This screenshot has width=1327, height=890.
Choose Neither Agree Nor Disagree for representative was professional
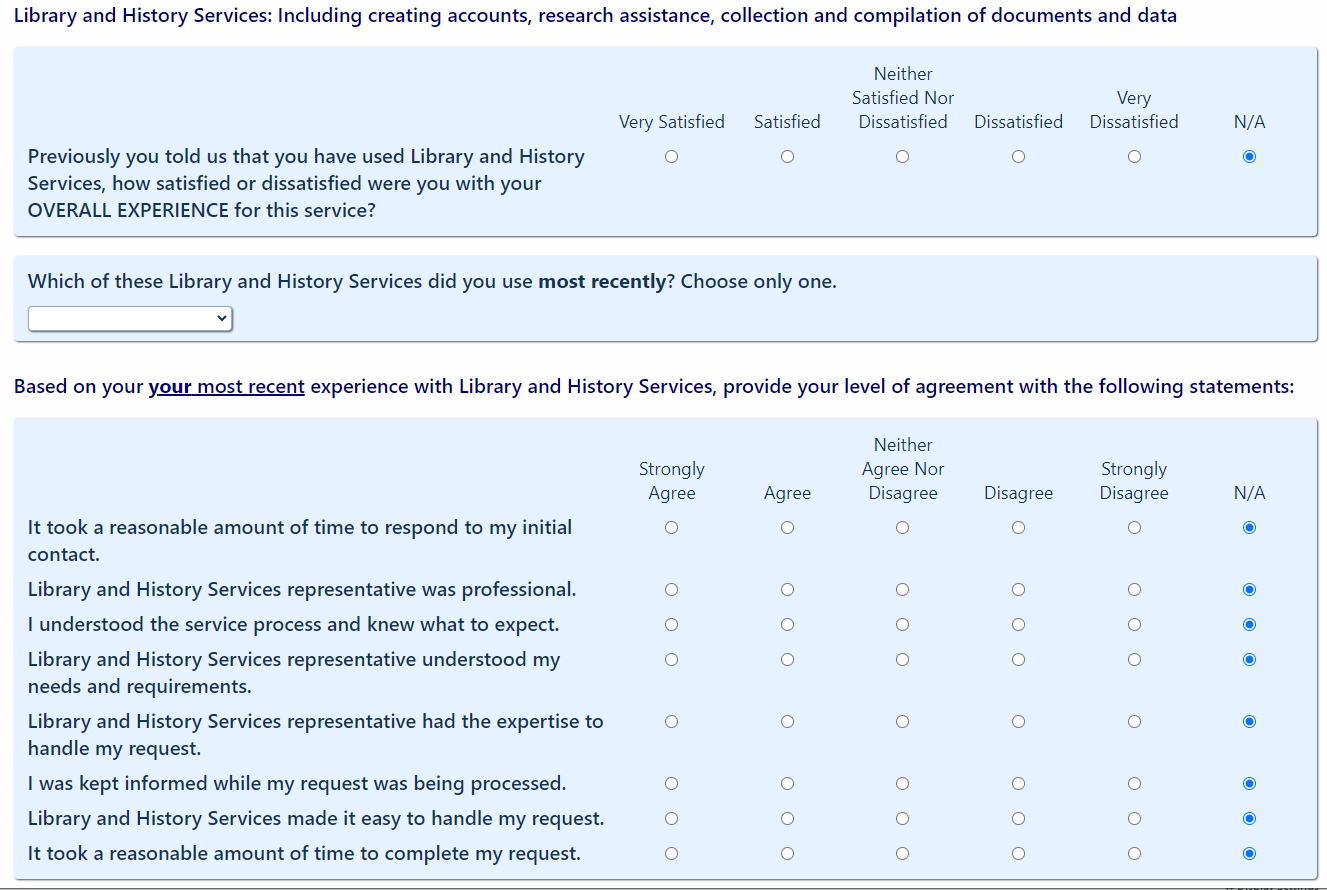click(902, 590)
